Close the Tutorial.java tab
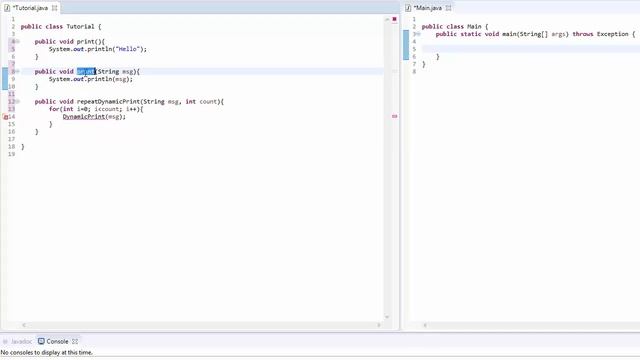The image size is (640, 360). 54,8
